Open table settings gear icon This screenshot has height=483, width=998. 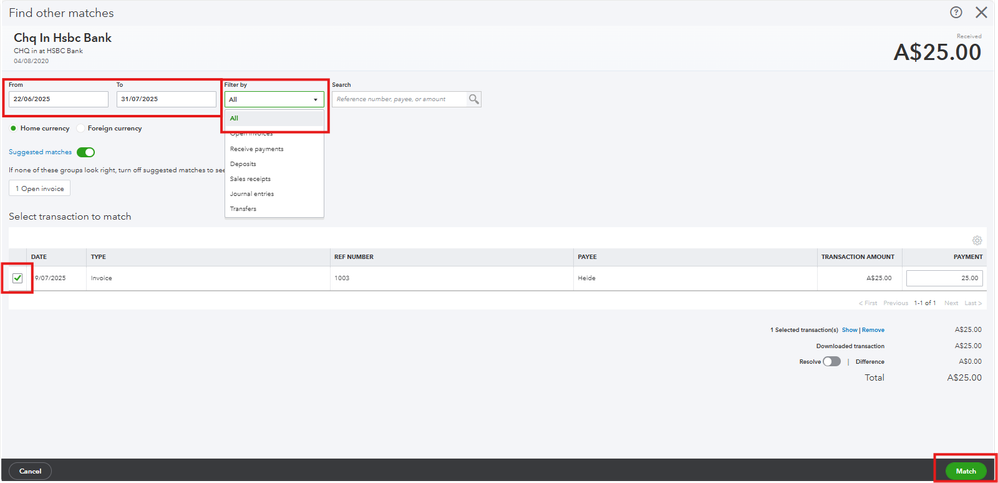[977, 240]
